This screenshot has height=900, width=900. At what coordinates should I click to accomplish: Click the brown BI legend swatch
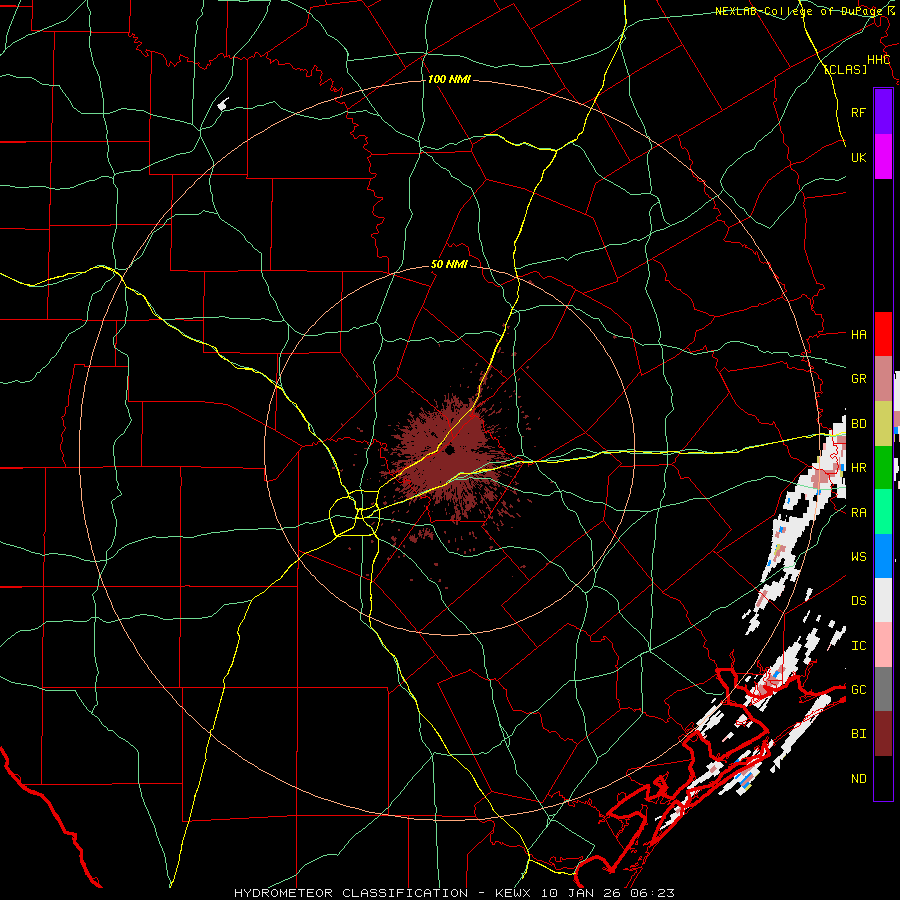[883, 734]
